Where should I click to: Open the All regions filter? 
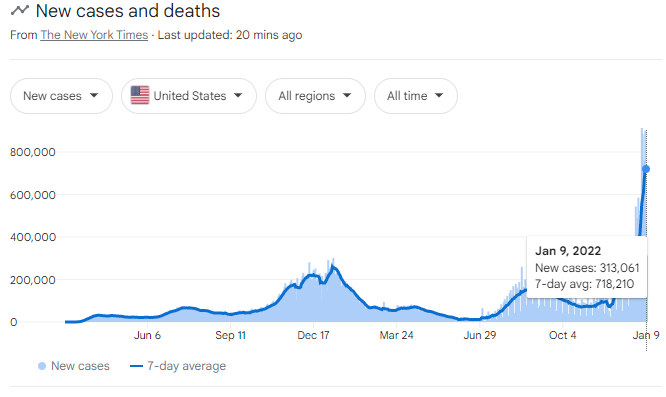click(x=316, y=96)
